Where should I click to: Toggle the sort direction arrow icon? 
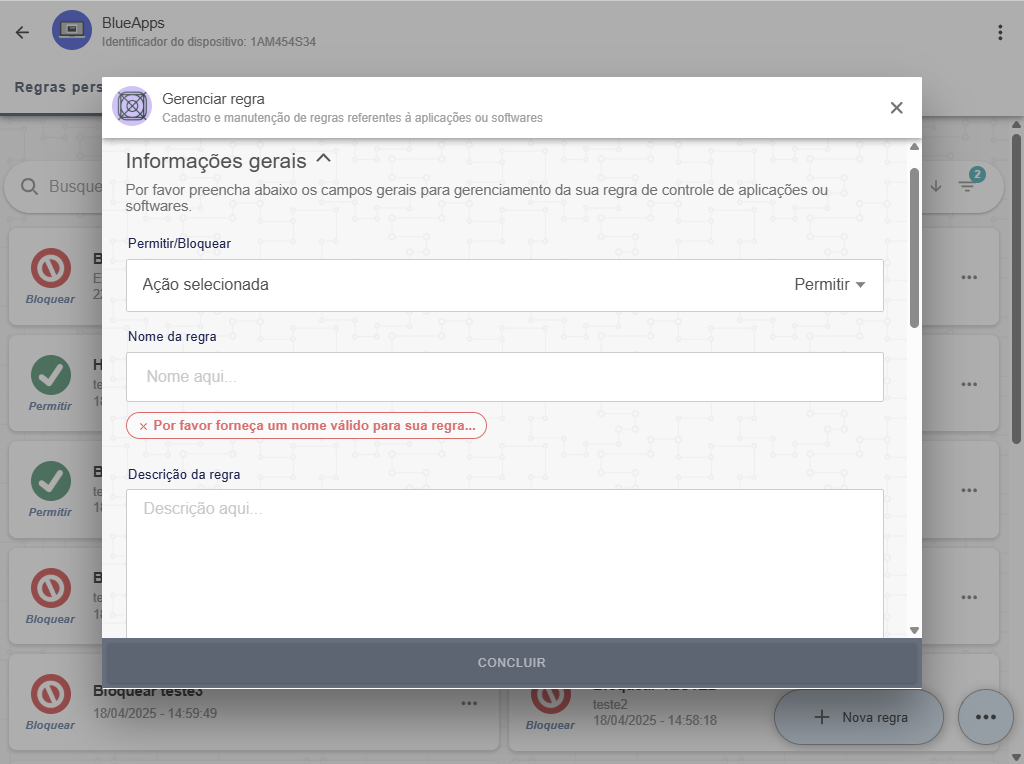tap(936, 186)
